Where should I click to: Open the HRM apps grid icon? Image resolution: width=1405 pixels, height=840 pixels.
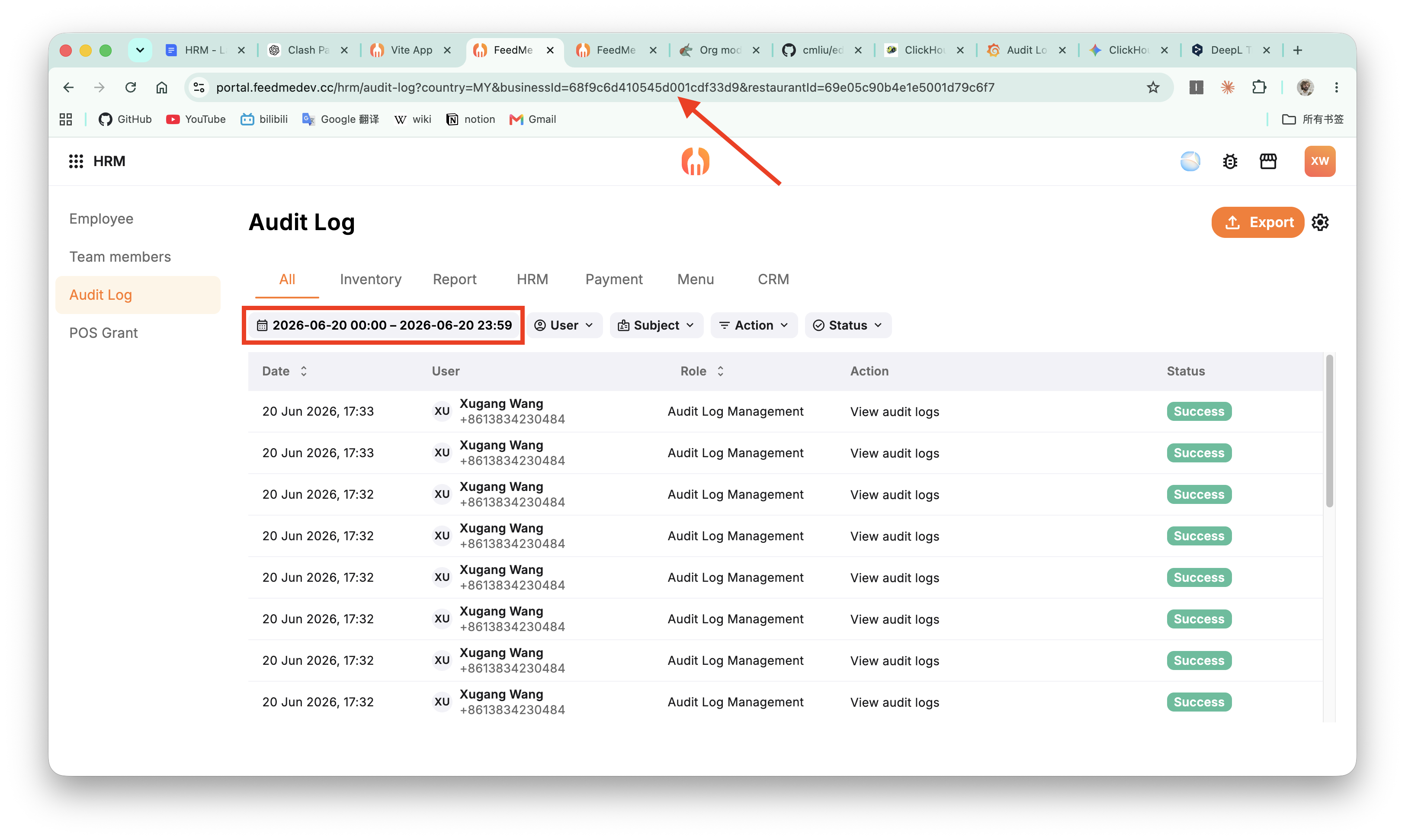76,161
